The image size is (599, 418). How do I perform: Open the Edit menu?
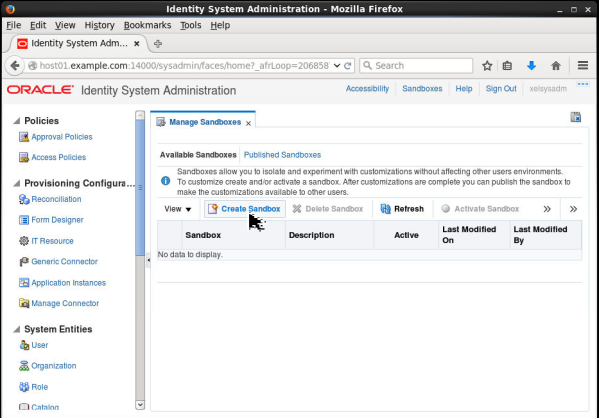point(38,25)
